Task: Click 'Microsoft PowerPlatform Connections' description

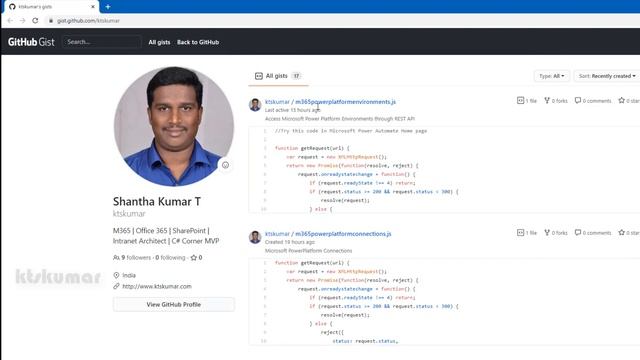Action: click(309, 251)
